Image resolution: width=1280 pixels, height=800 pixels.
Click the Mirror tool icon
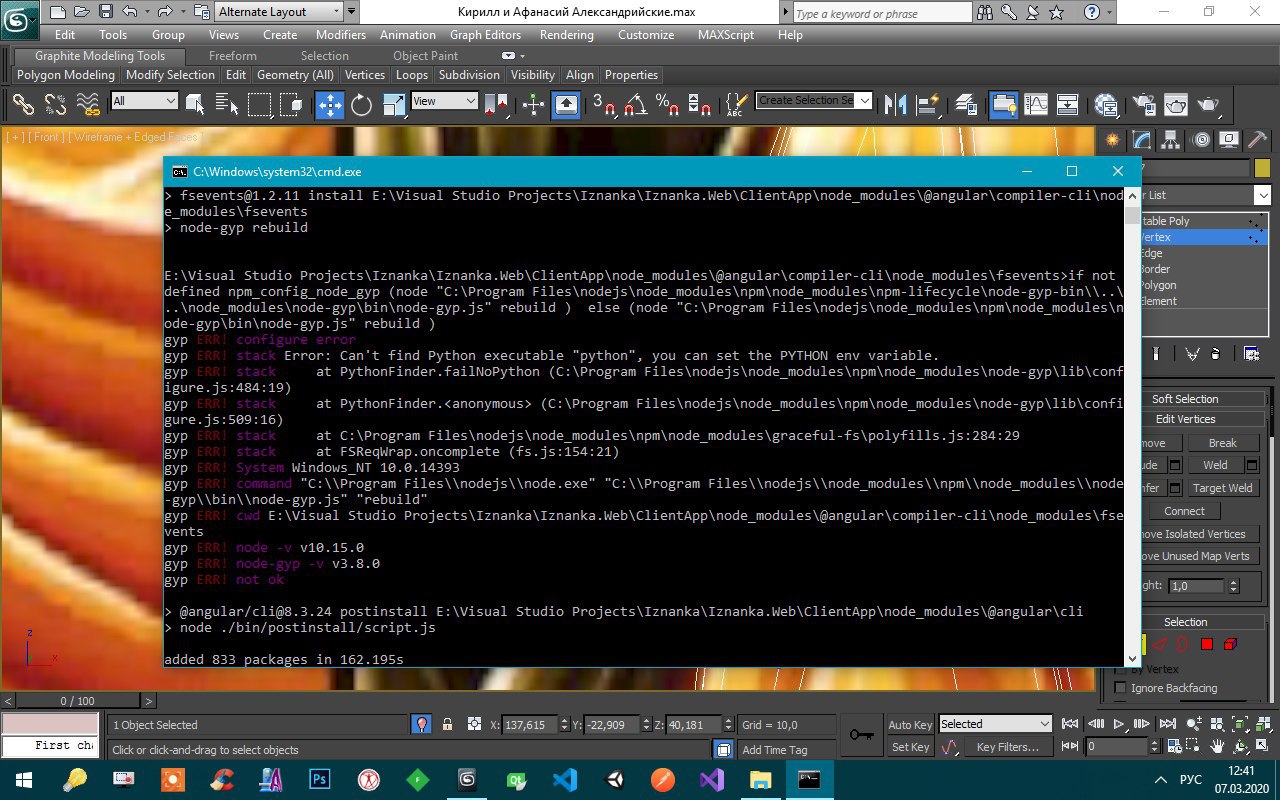[896, 104]
